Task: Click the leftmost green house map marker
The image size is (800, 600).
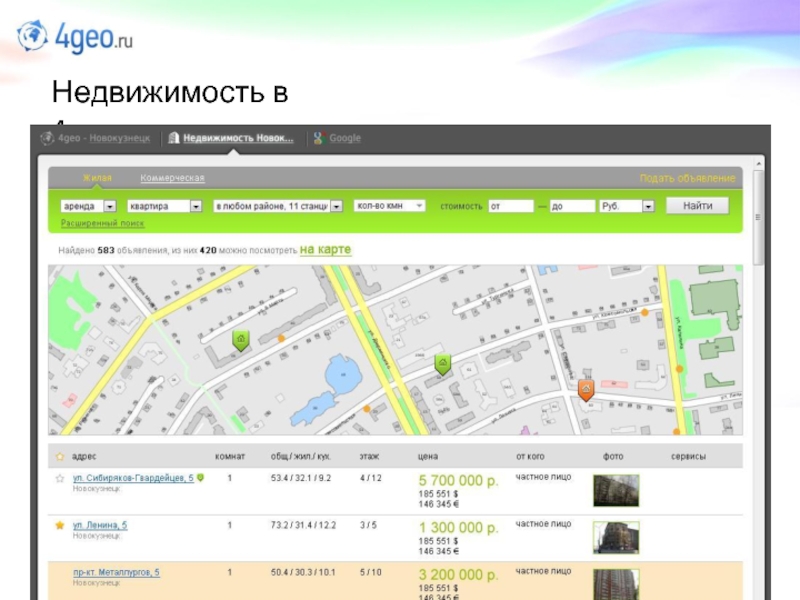Action: click(240, 341)
